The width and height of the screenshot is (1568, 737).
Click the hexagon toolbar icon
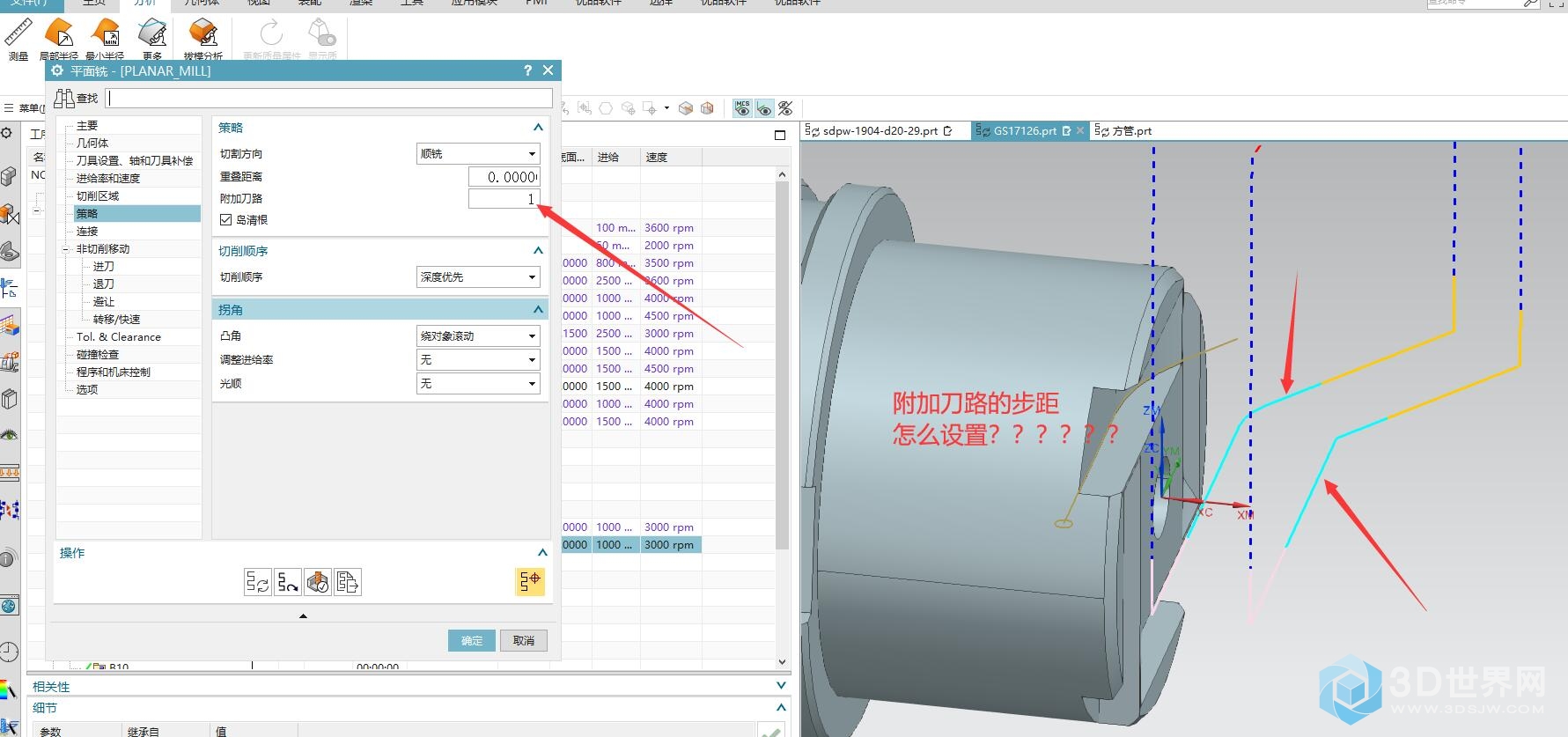(x=606, y=108)
